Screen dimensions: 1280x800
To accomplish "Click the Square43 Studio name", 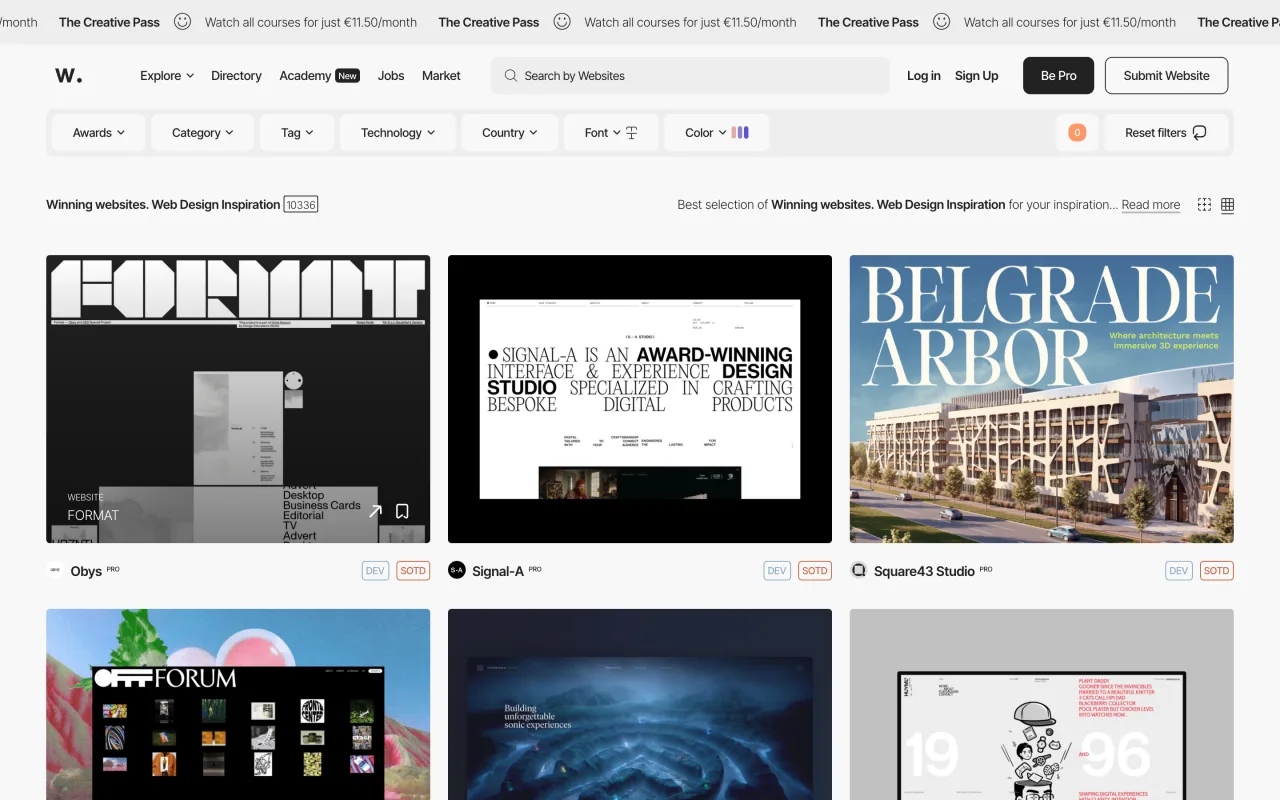I will (924, 571).
